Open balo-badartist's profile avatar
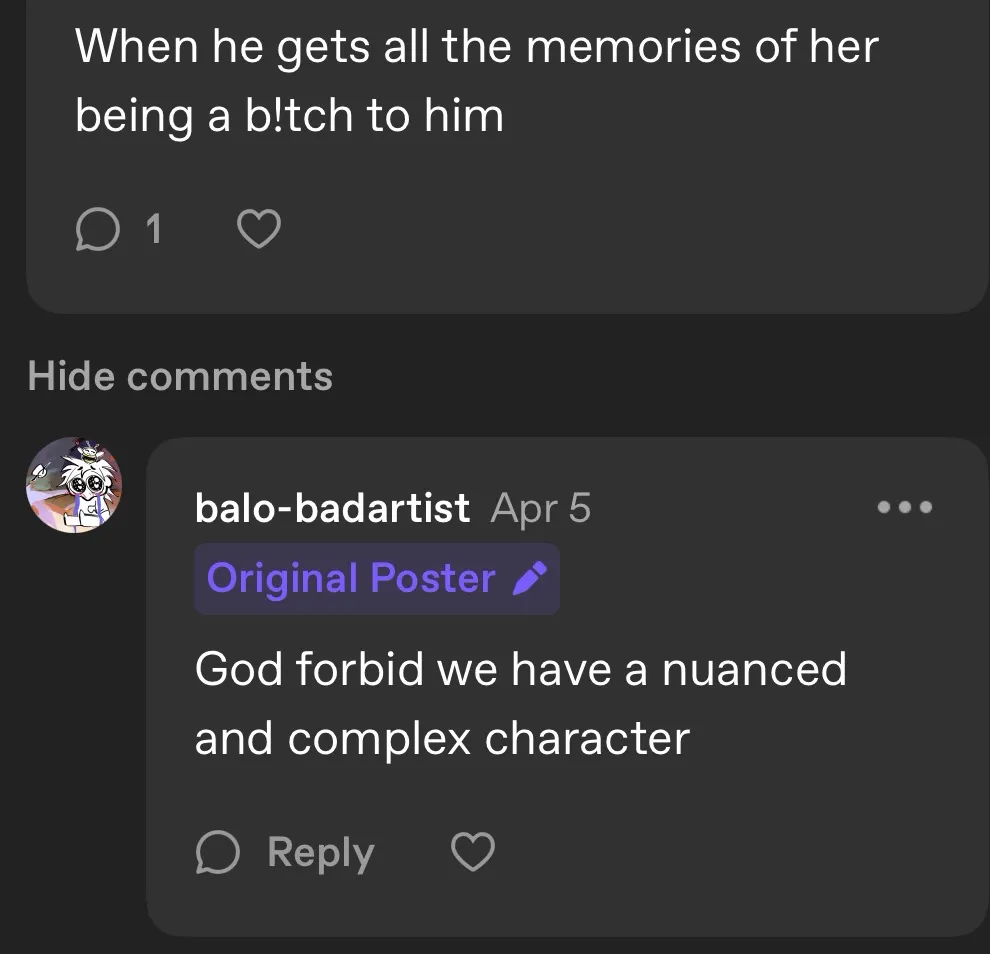Screen dimensions: 990x954 tap(74, 485)
